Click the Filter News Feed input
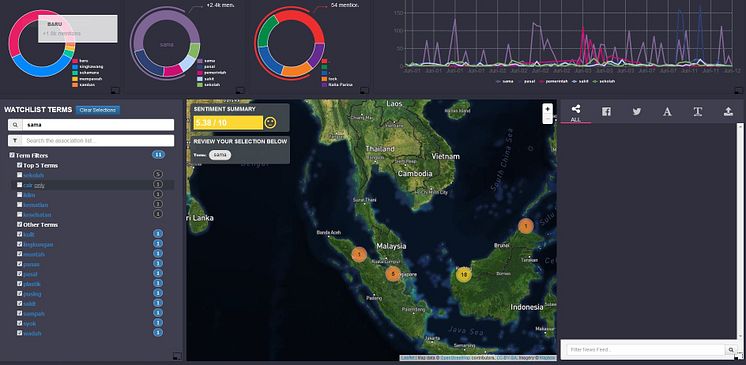 pyautogui.click(x=646, y=350)
